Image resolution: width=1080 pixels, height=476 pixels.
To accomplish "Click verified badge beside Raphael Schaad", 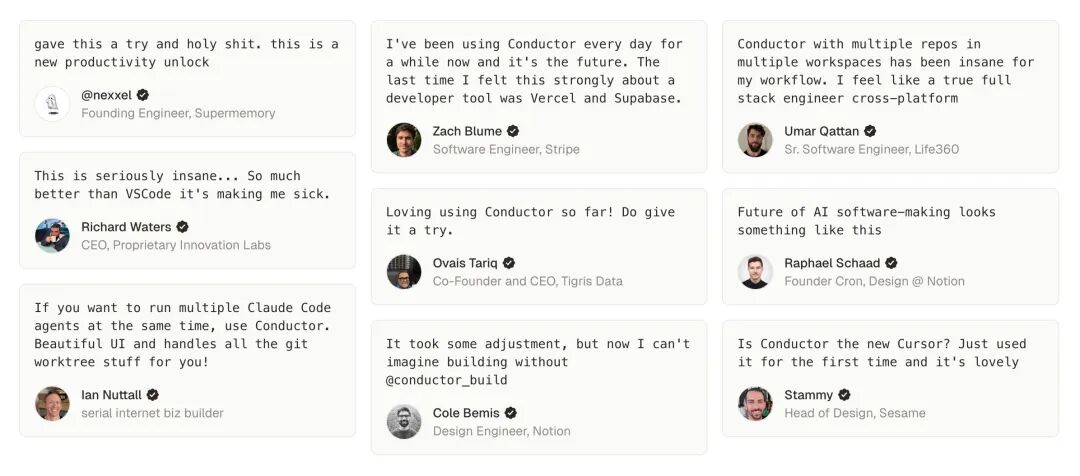I will (891, 263).
